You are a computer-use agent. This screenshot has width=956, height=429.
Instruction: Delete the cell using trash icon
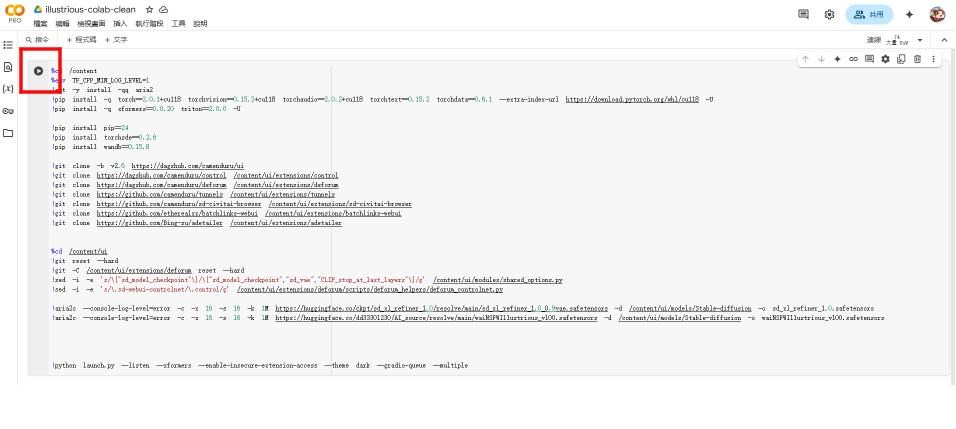coord(917,59)
